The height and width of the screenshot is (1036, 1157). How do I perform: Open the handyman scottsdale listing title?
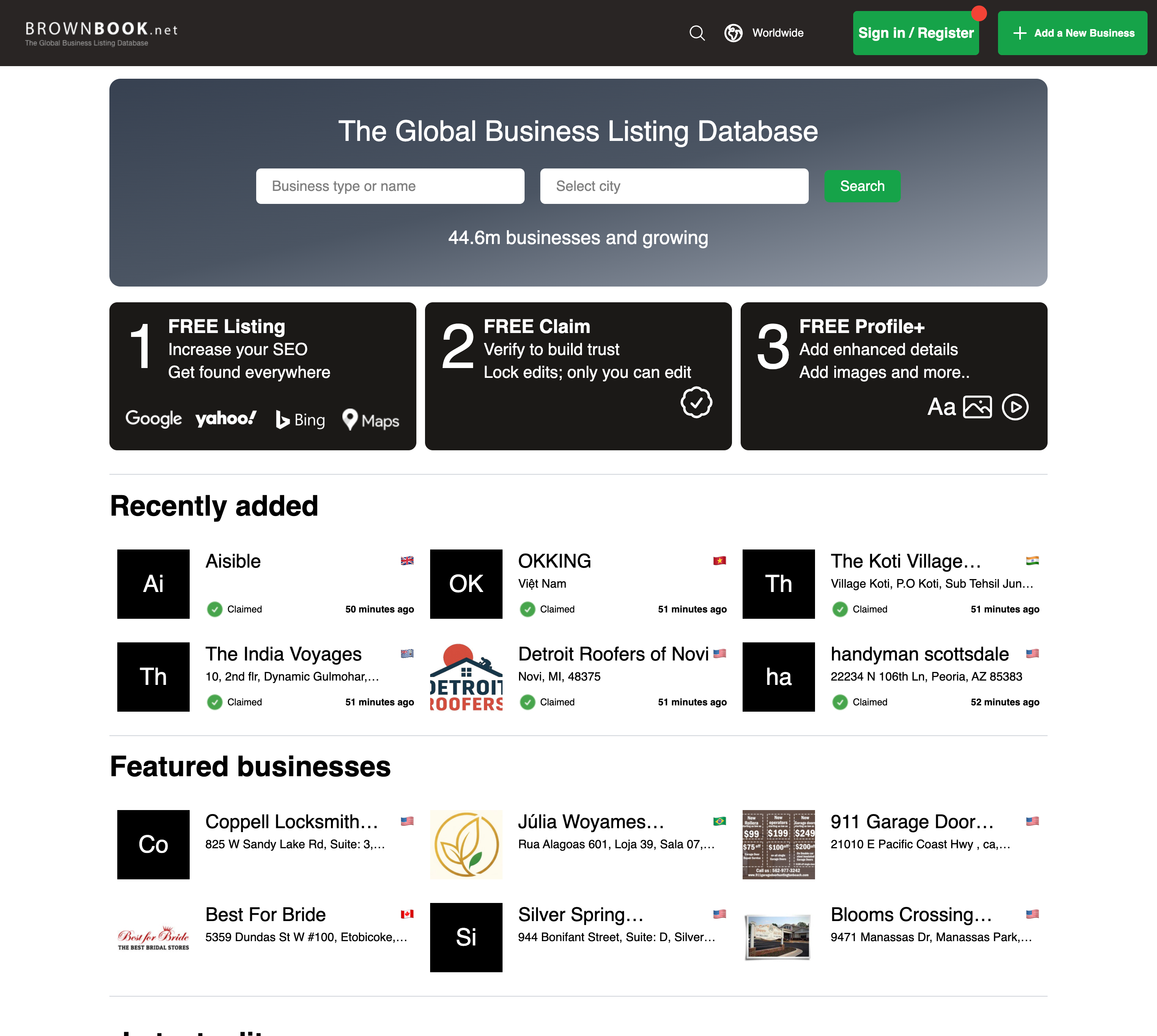(x=920, y=654)
